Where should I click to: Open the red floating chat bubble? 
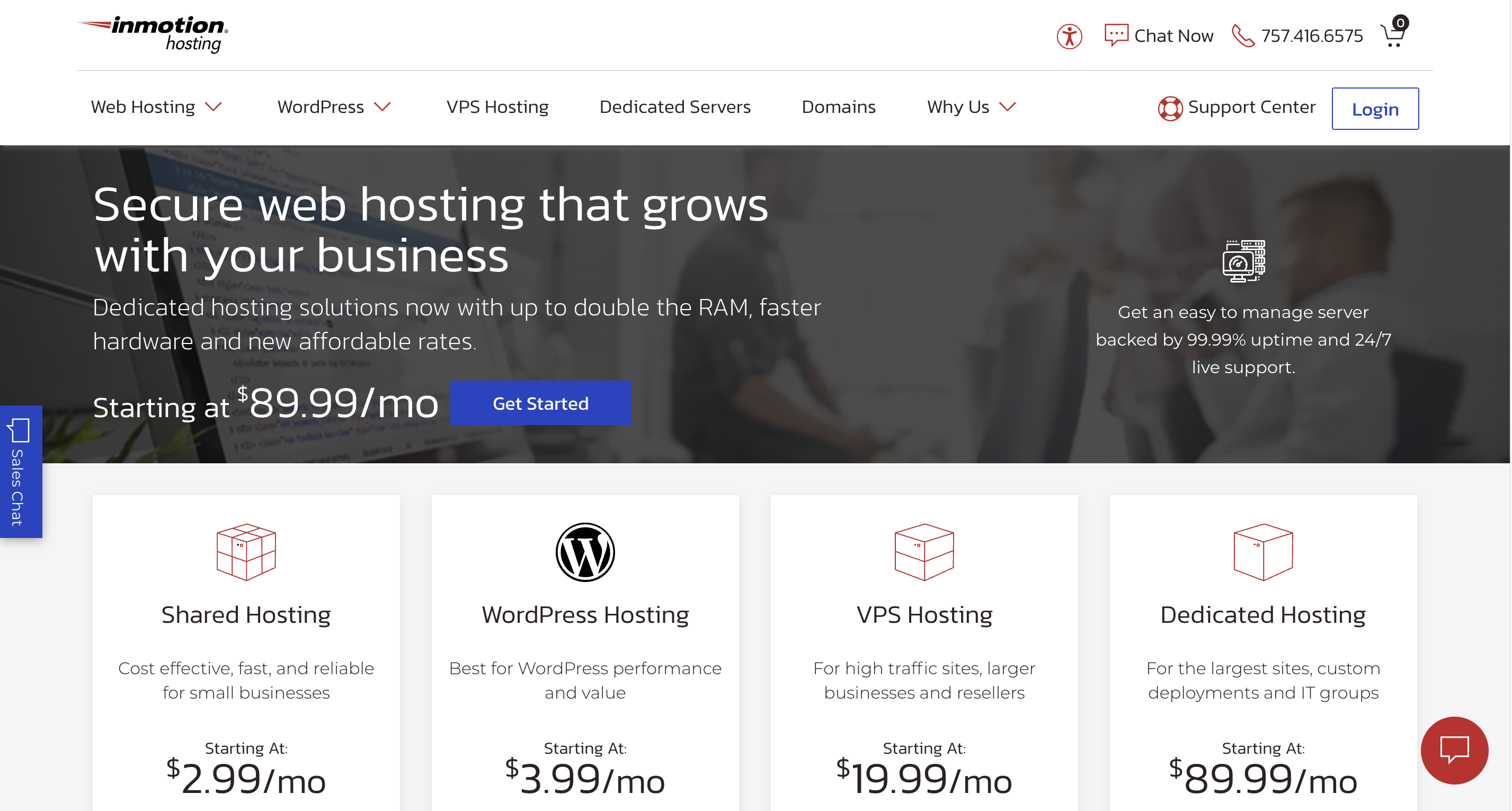point(1454,750)
